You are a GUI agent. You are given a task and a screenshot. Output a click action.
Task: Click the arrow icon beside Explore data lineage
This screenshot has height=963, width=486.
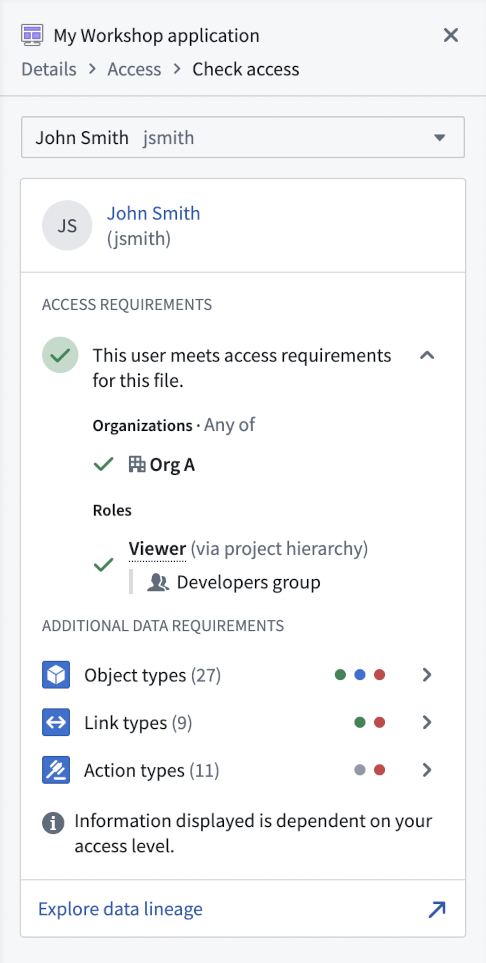[x=436, y=909]
